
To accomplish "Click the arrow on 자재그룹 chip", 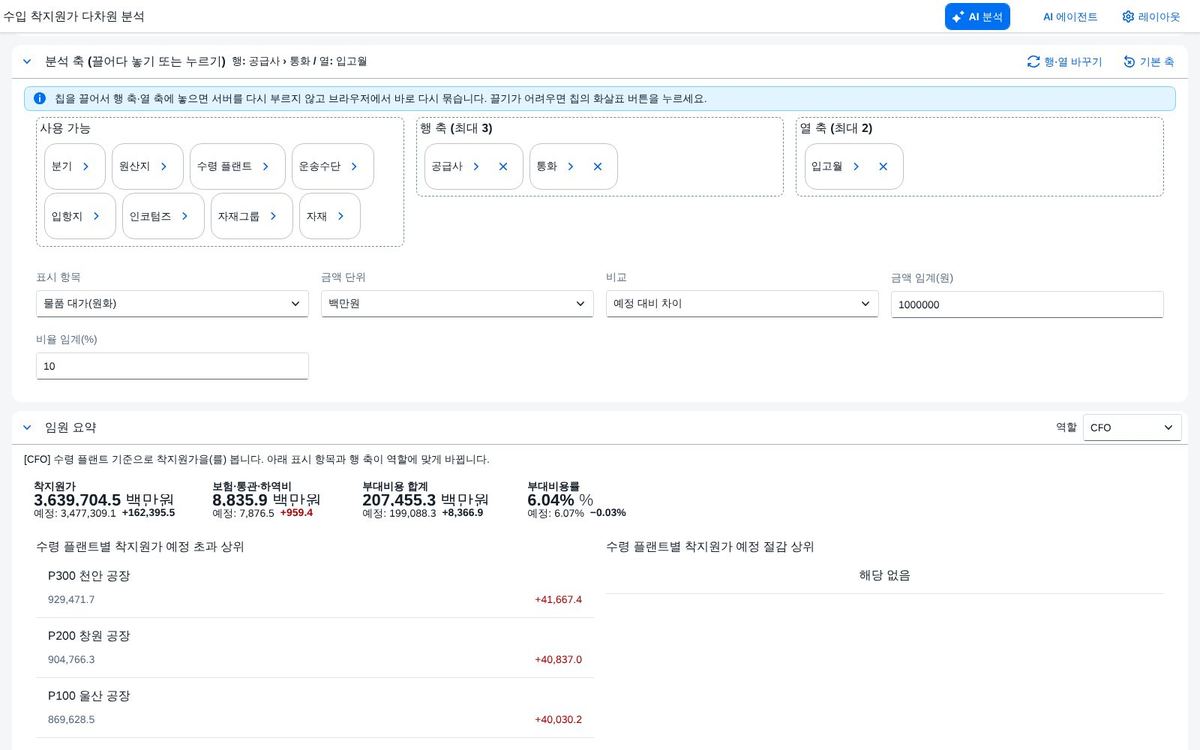I will tap(273, 216).
